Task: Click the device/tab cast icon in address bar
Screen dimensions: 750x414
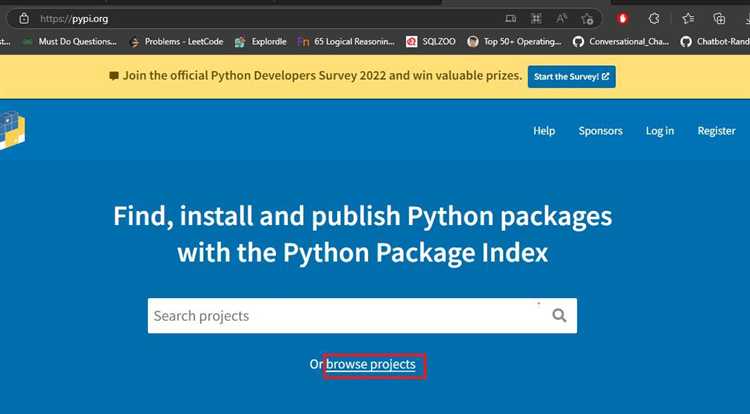Action: click(510, 19)
